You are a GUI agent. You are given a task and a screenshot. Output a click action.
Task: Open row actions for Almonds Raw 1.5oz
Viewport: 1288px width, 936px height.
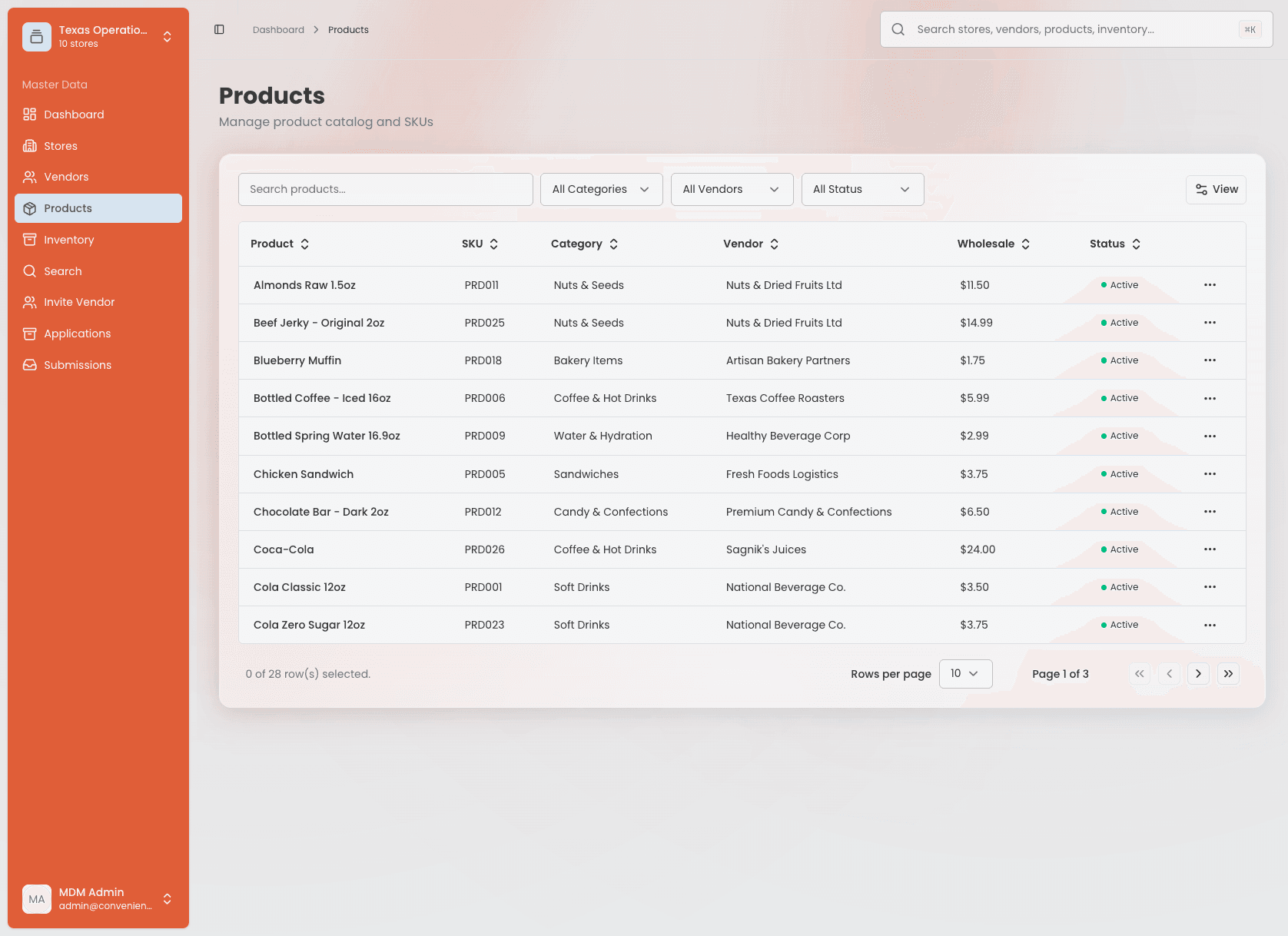(x=1210, y=285)
